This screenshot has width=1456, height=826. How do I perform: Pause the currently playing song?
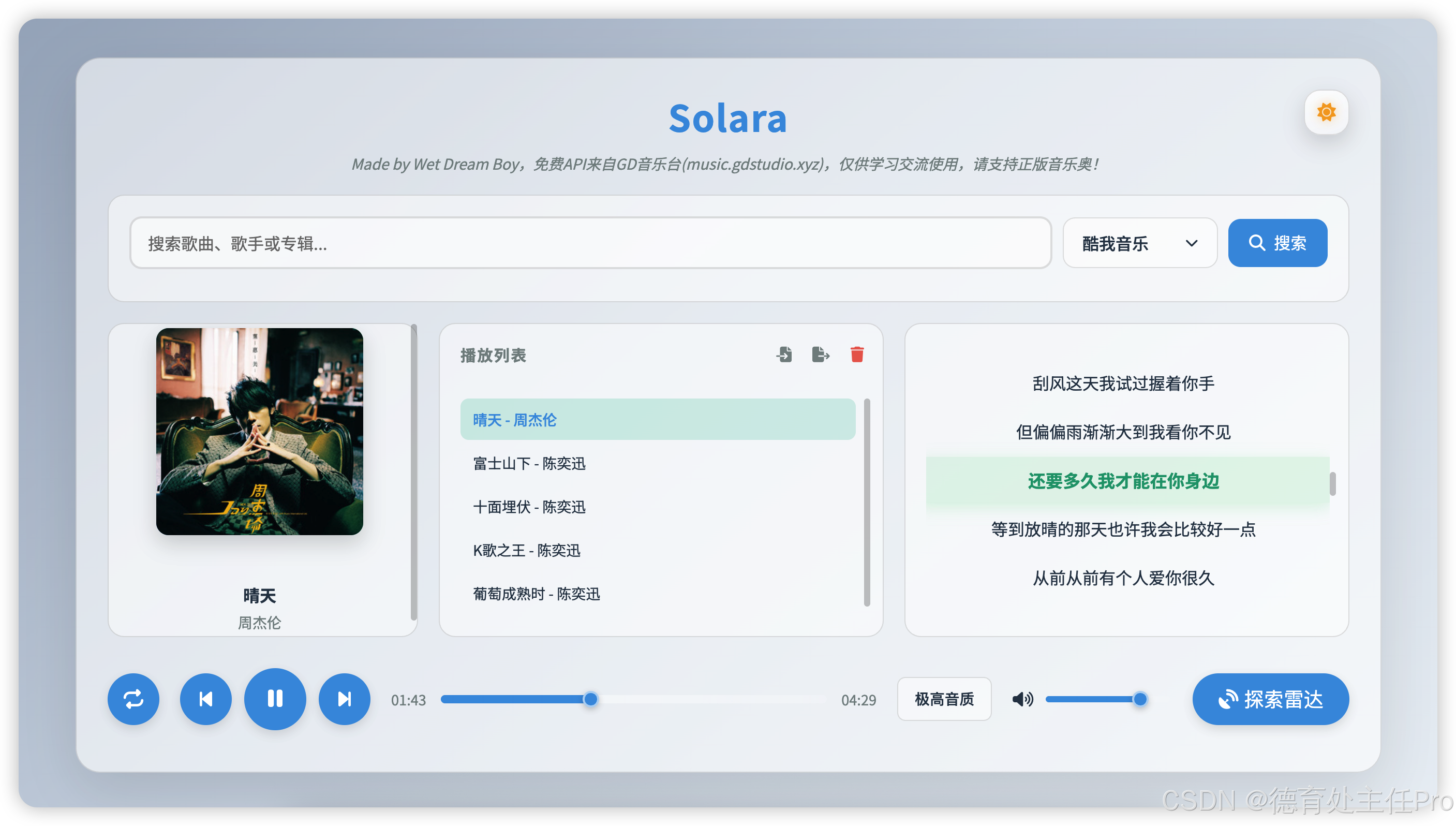275,699
